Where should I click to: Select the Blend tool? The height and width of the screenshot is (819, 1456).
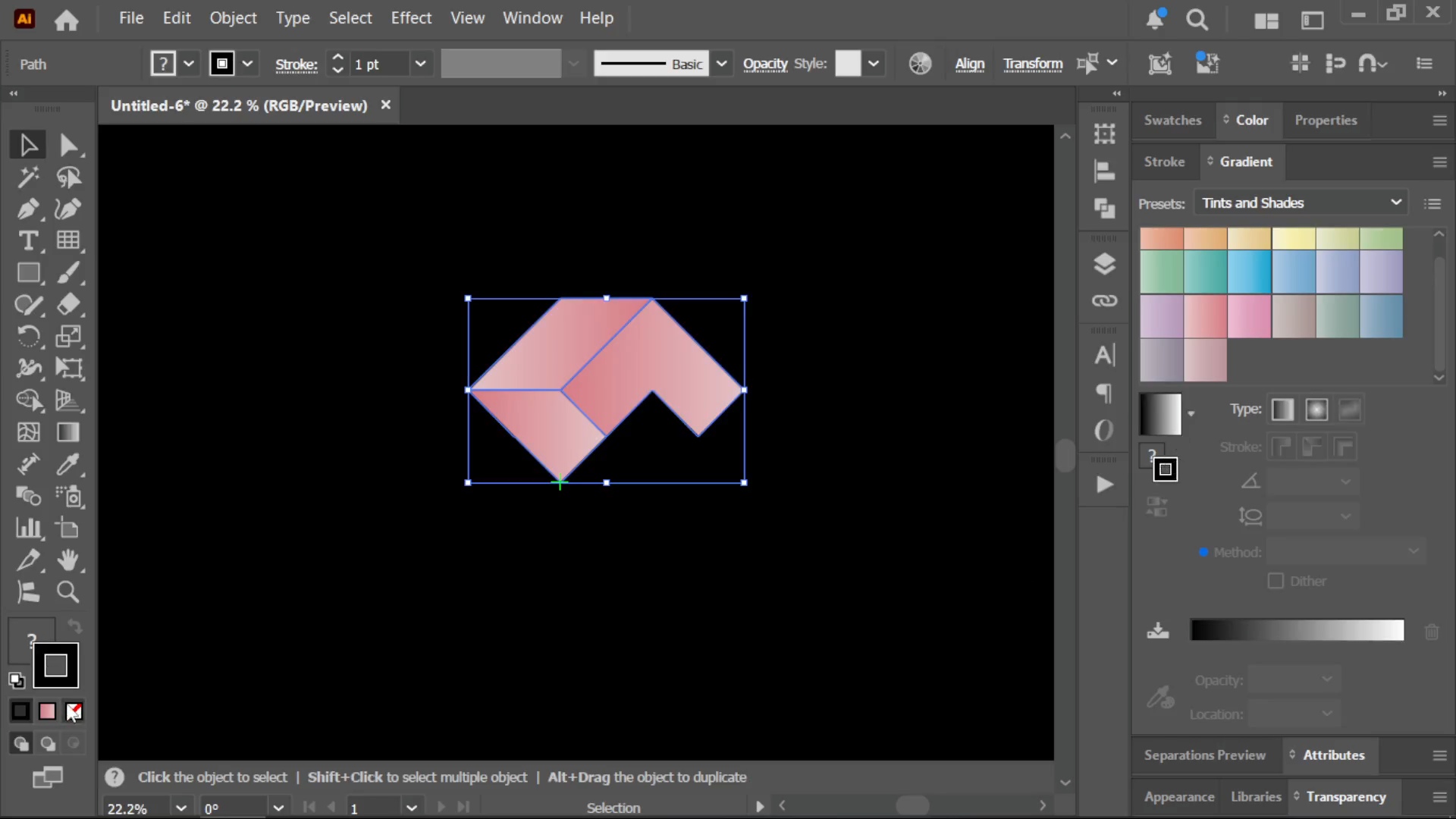click(28, 496)
